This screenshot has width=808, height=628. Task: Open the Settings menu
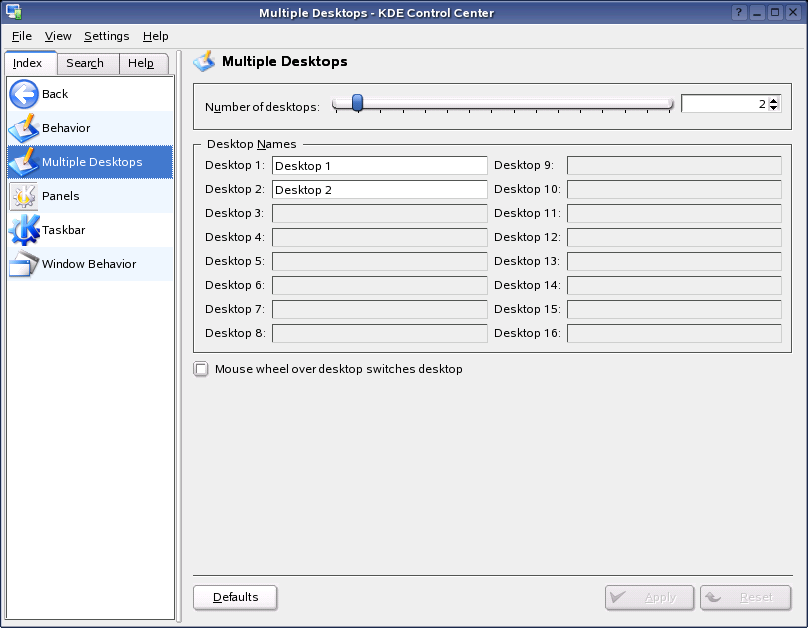[107, 36]
